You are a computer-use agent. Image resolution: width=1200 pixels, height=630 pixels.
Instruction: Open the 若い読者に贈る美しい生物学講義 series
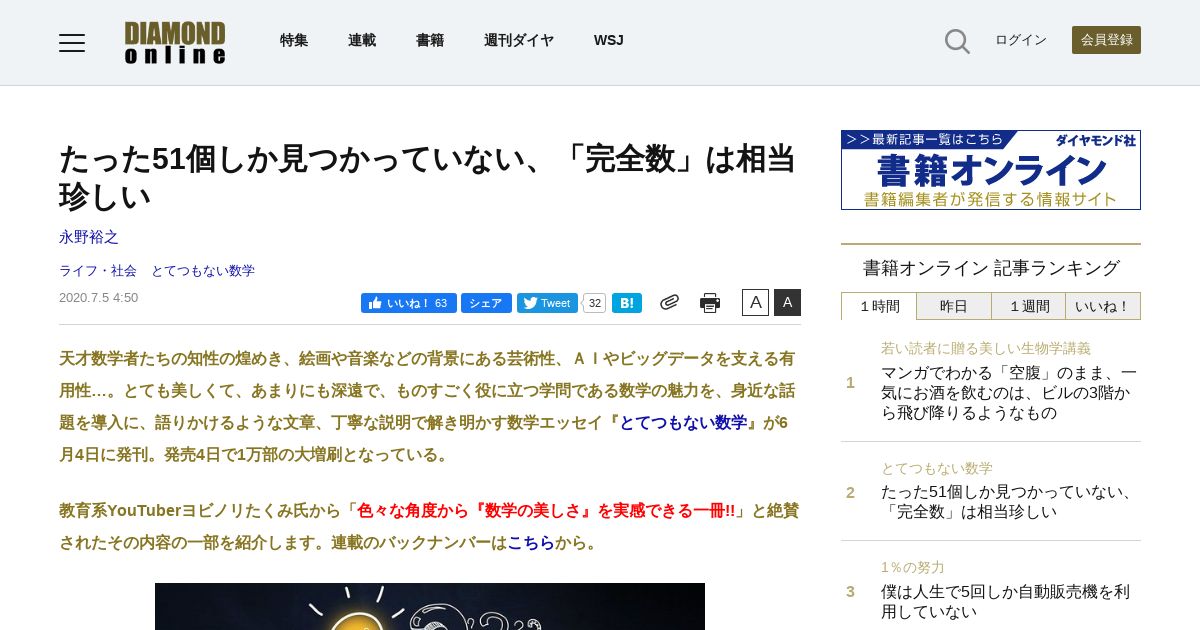pyautogui.click(x=986, y=349)
